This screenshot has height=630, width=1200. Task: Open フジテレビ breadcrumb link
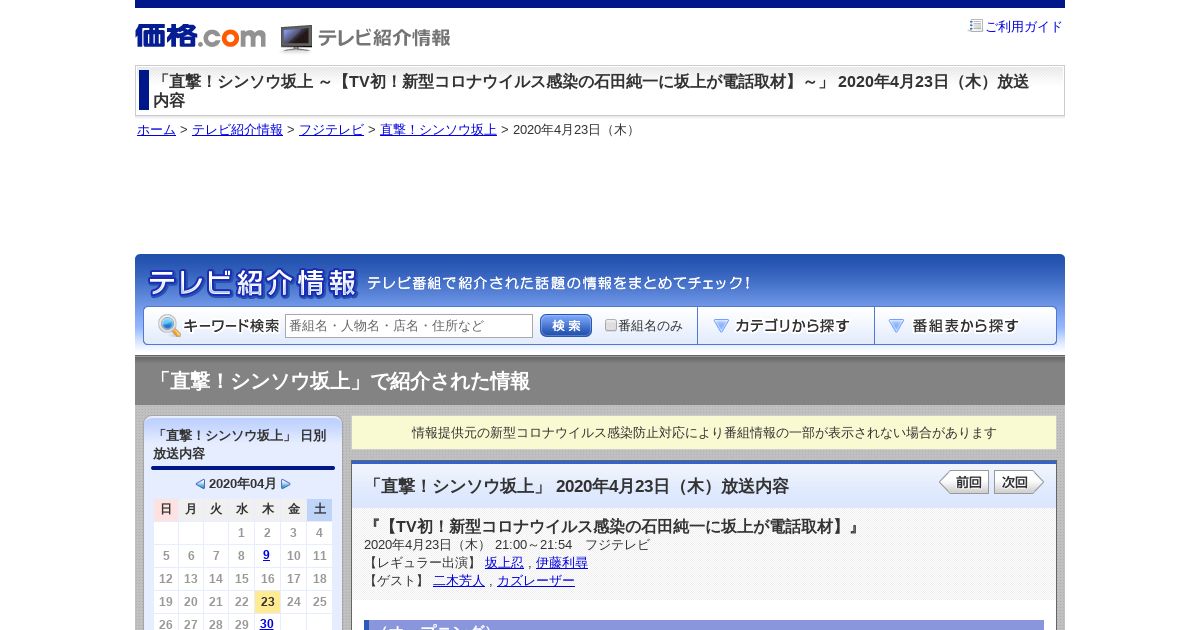click(331, 130)
